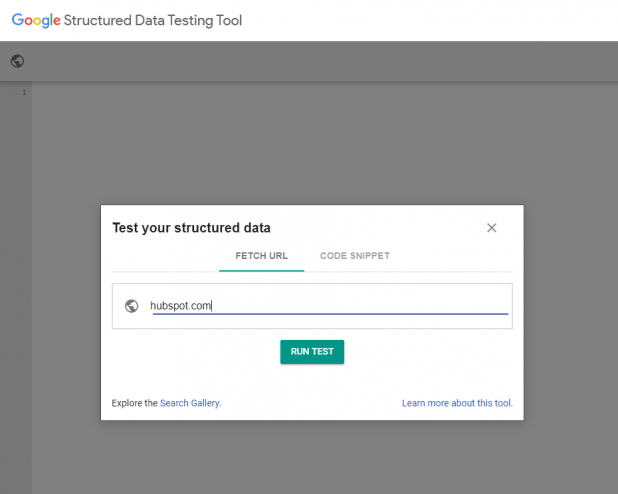Focus the URL field containing hubspot.com
This screenshot has width=618, height=494.
tap(329, 306)
